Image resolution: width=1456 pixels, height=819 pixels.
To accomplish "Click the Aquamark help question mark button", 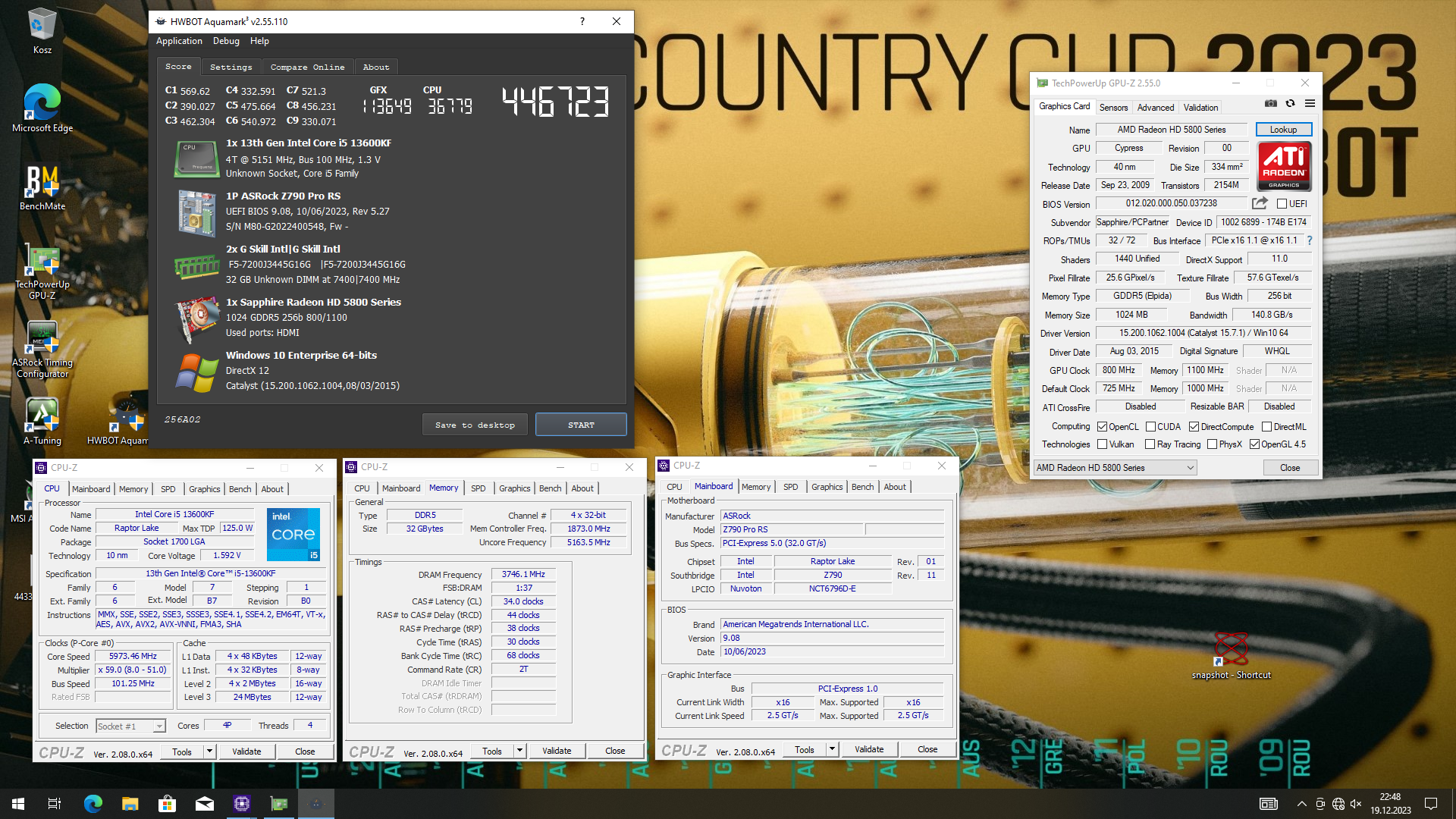I will pos(582,21).
